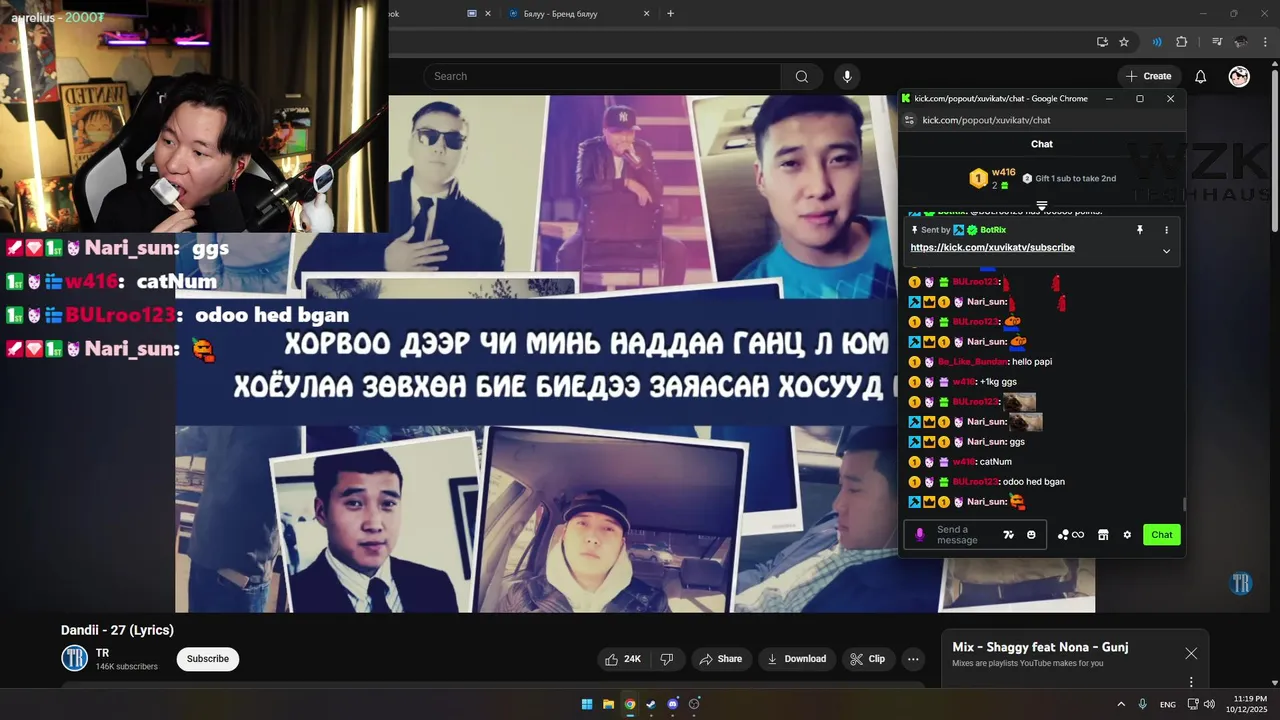
Task: Dislike the Dandii - 27 video
Action: click(666, 659)
